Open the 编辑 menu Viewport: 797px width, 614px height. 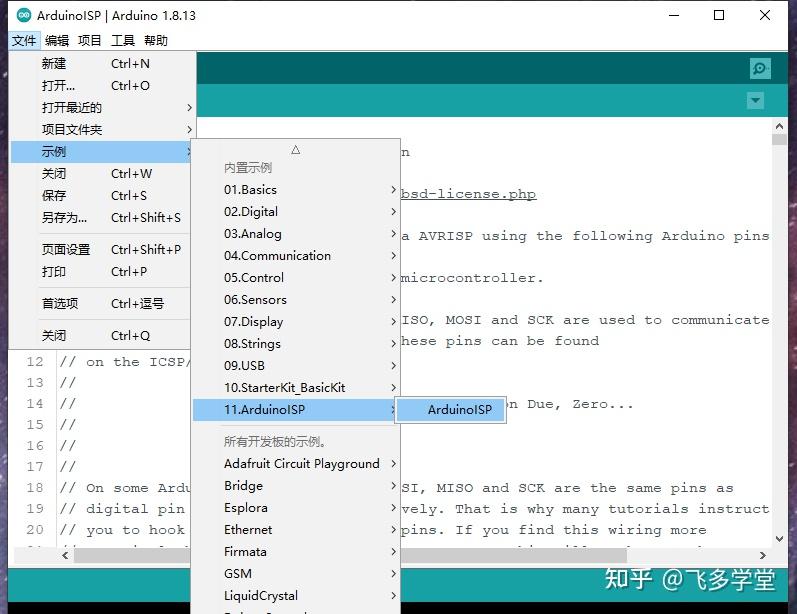56,40
